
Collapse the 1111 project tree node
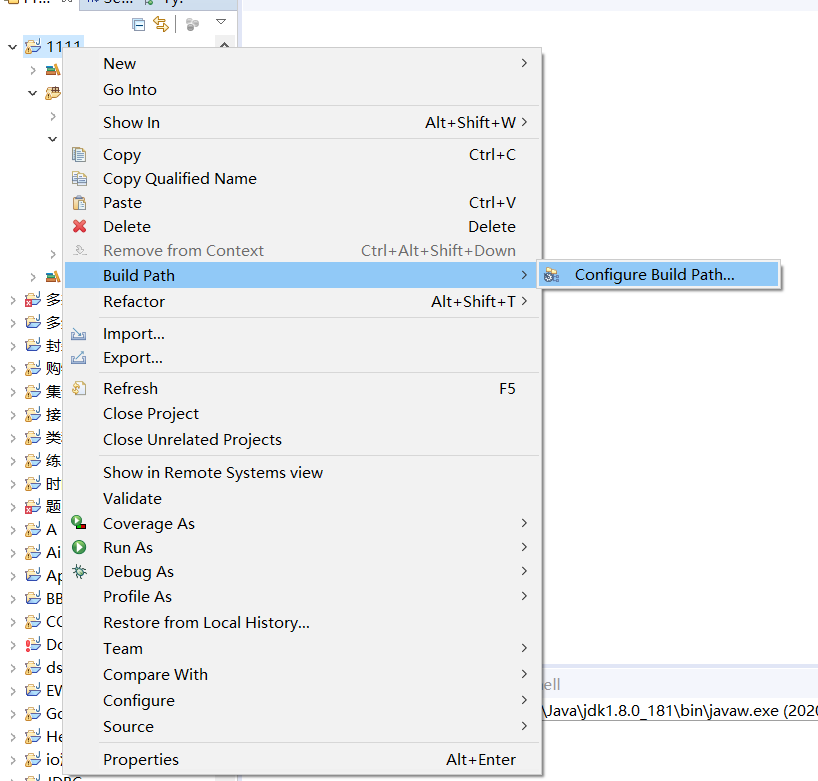pos(13,47)
